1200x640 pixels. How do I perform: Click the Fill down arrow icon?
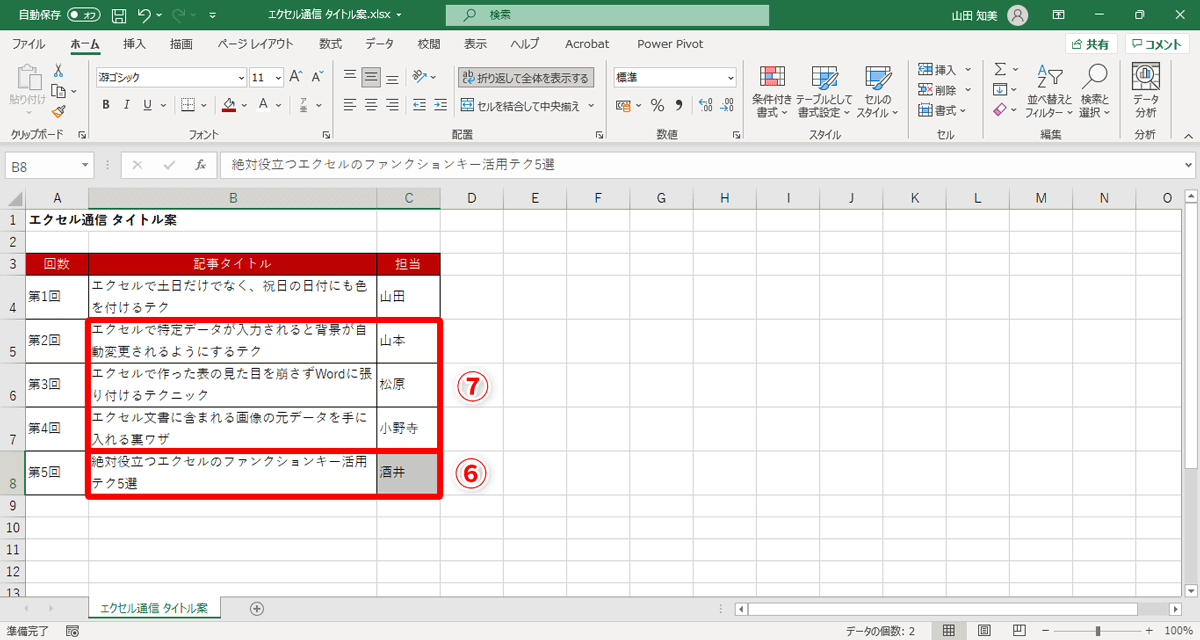(x=999, y=90)
